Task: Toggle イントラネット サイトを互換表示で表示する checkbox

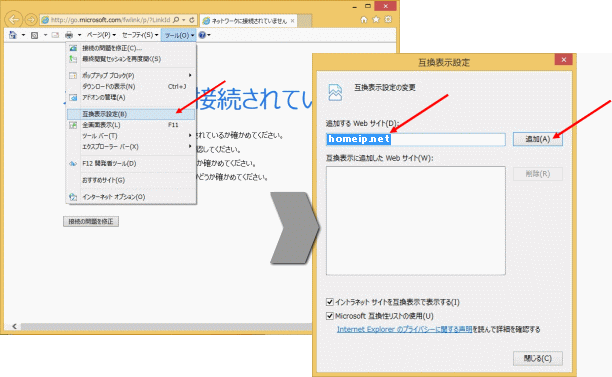Action: coord(330,302)
